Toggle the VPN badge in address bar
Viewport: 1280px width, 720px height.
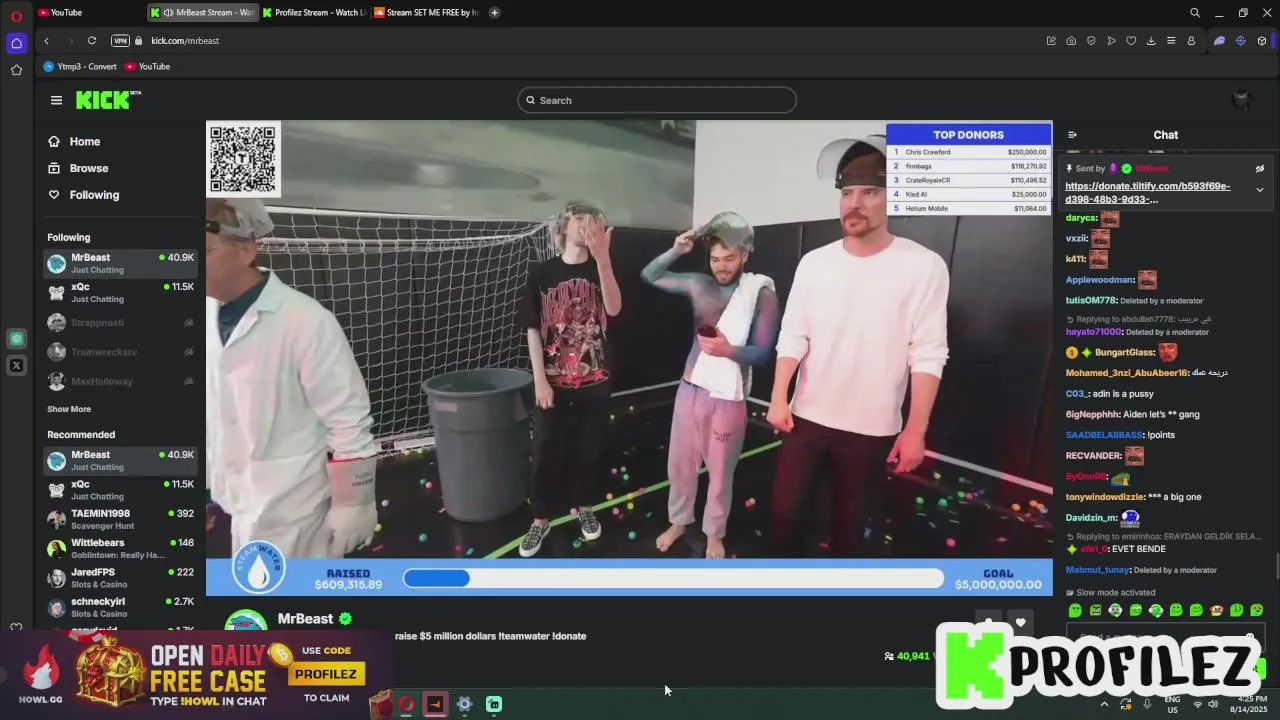(121, 41)
